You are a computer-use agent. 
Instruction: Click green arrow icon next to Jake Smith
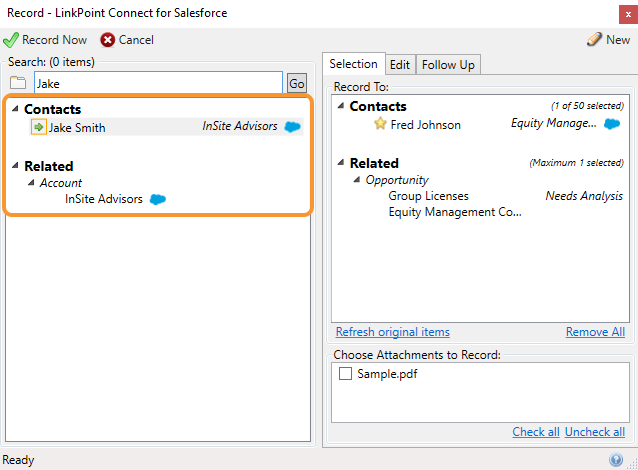(x=39, y=127)
